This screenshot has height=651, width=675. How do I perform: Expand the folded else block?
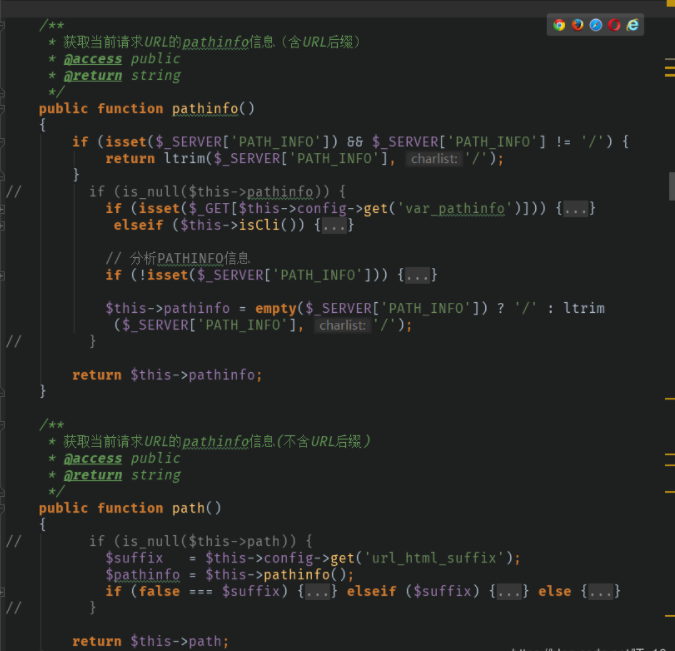[601, 592]
